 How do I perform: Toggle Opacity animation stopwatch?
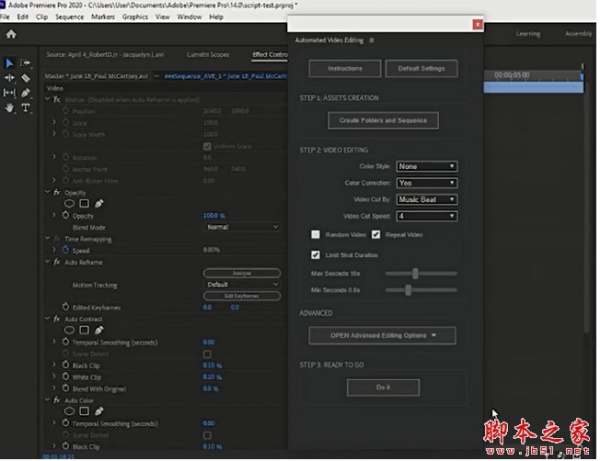pos(66,215)
